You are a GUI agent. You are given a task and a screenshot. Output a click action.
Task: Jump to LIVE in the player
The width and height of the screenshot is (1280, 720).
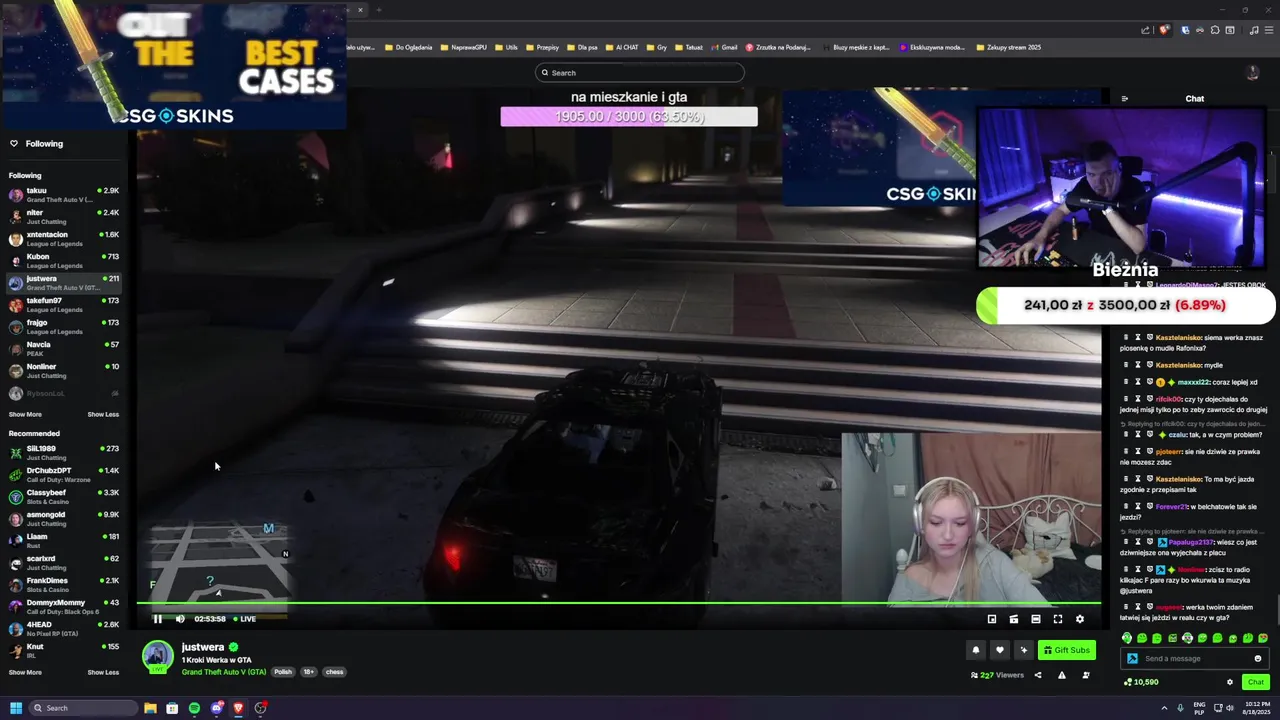coord(245,619)
